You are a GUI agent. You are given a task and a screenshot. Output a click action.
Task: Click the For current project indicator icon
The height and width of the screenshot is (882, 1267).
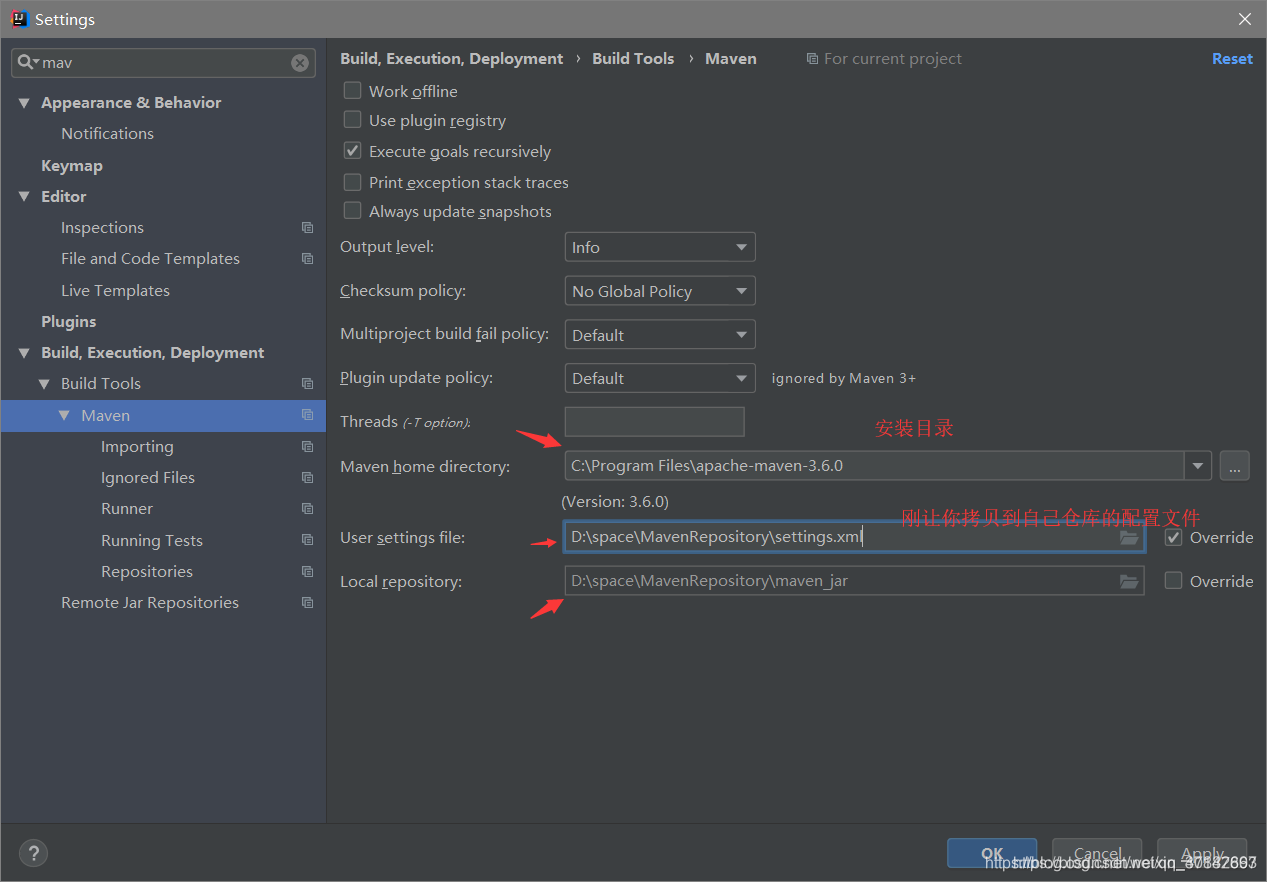[812, 59]
